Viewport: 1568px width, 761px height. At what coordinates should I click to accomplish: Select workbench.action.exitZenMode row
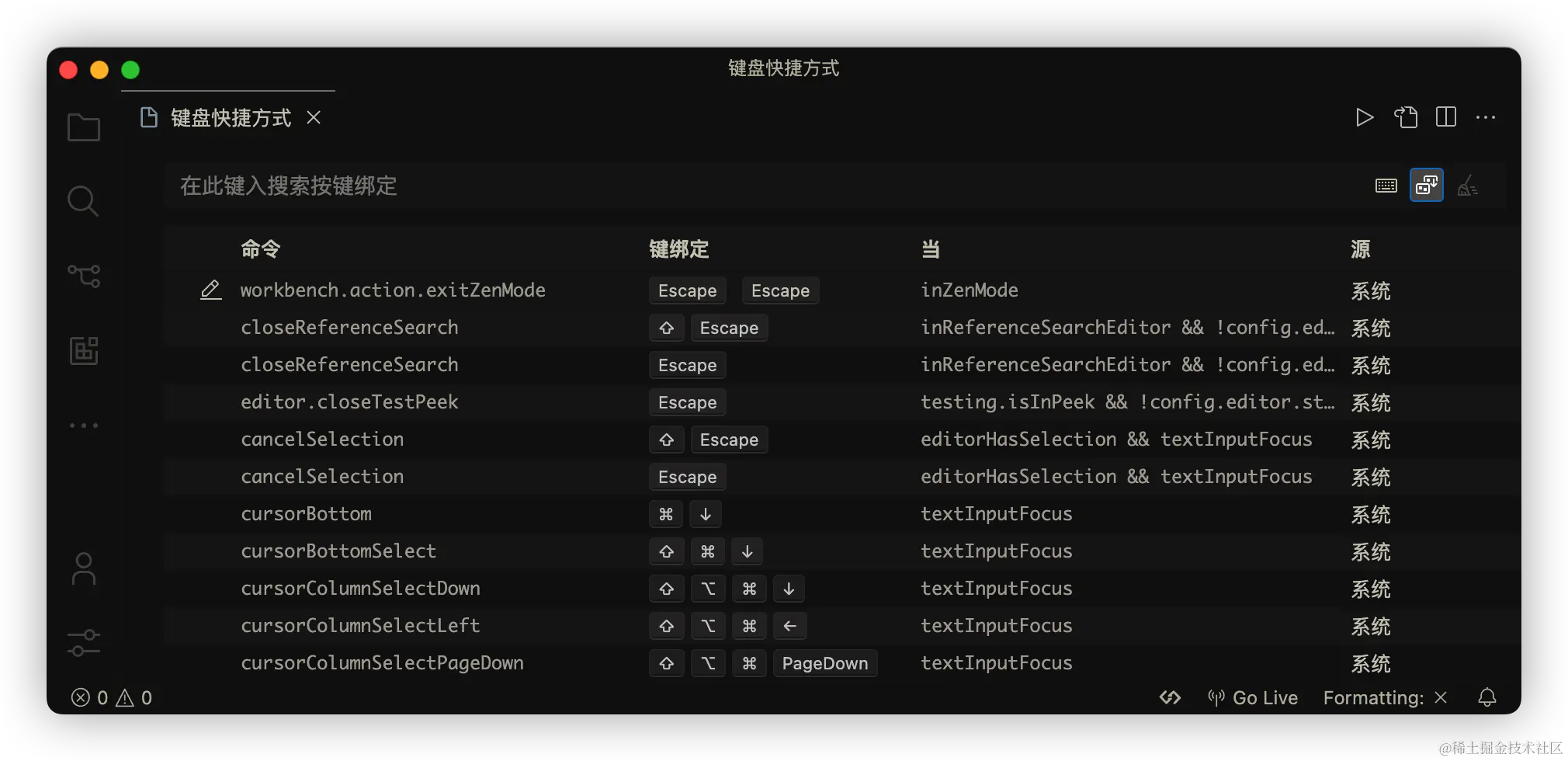point(841,290)
